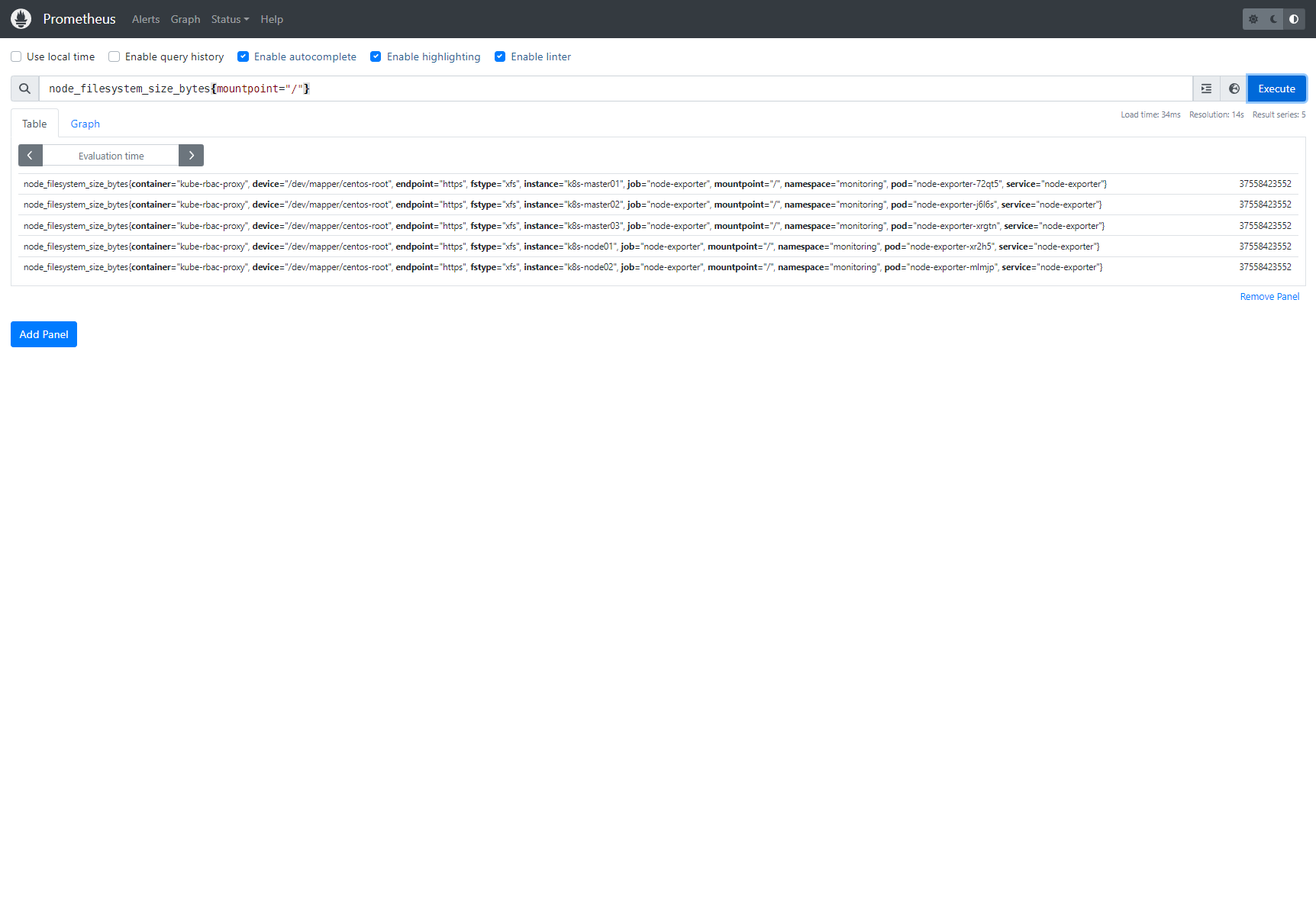This screenshot has width=1316, height=912.
Task: Enable the Use local time checkbox
Action: (x=16, y=56)
